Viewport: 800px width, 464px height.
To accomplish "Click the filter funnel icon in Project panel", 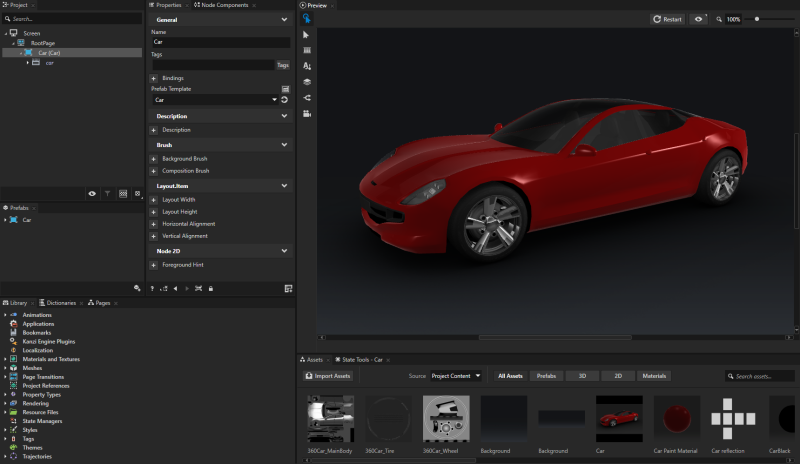I will pyautogui.click(x=107, y=193).
